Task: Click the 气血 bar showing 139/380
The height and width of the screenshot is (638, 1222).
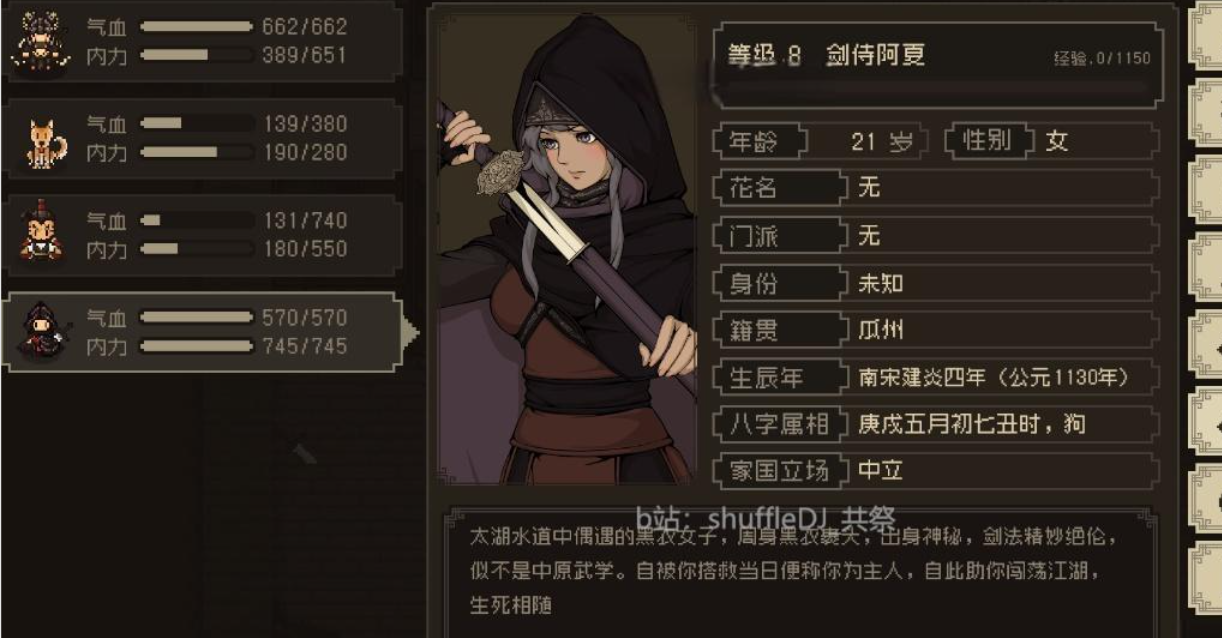Action: pos(196,124)
